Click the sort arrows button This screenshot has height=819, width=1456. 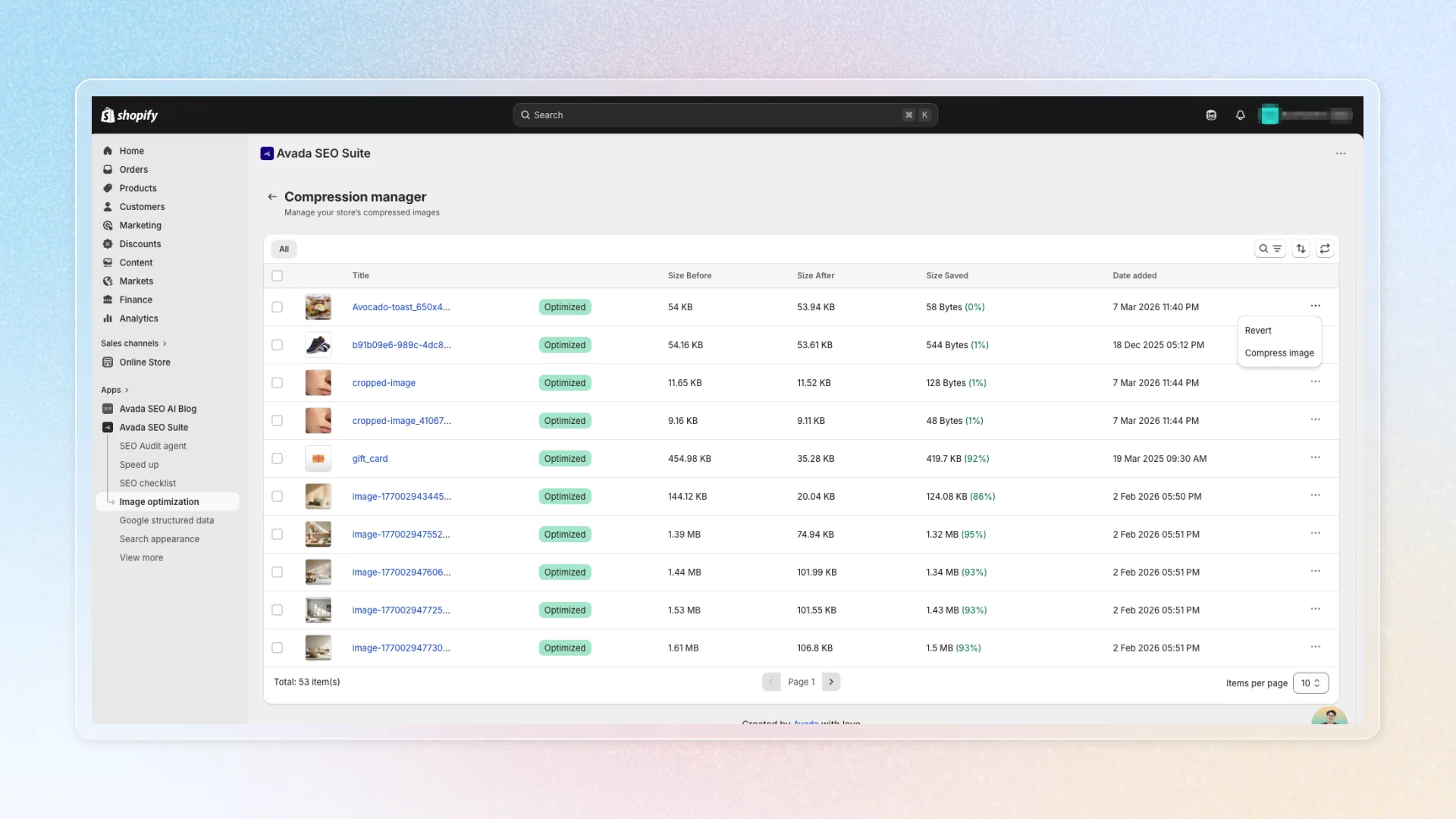coord(1301,249)
